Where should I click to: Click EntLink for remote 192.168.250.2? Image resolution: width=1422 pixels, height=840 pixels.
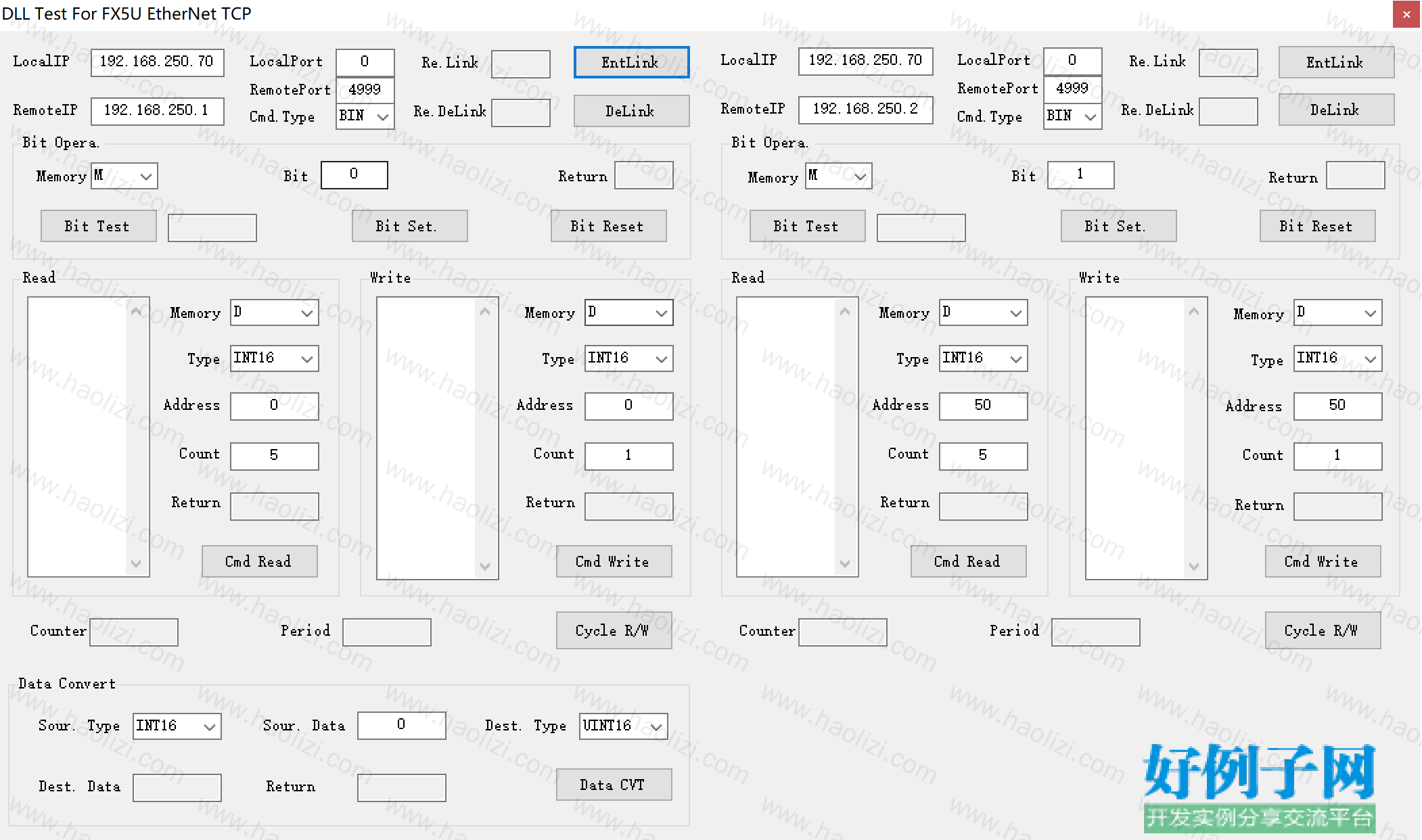pos(1336,62)
